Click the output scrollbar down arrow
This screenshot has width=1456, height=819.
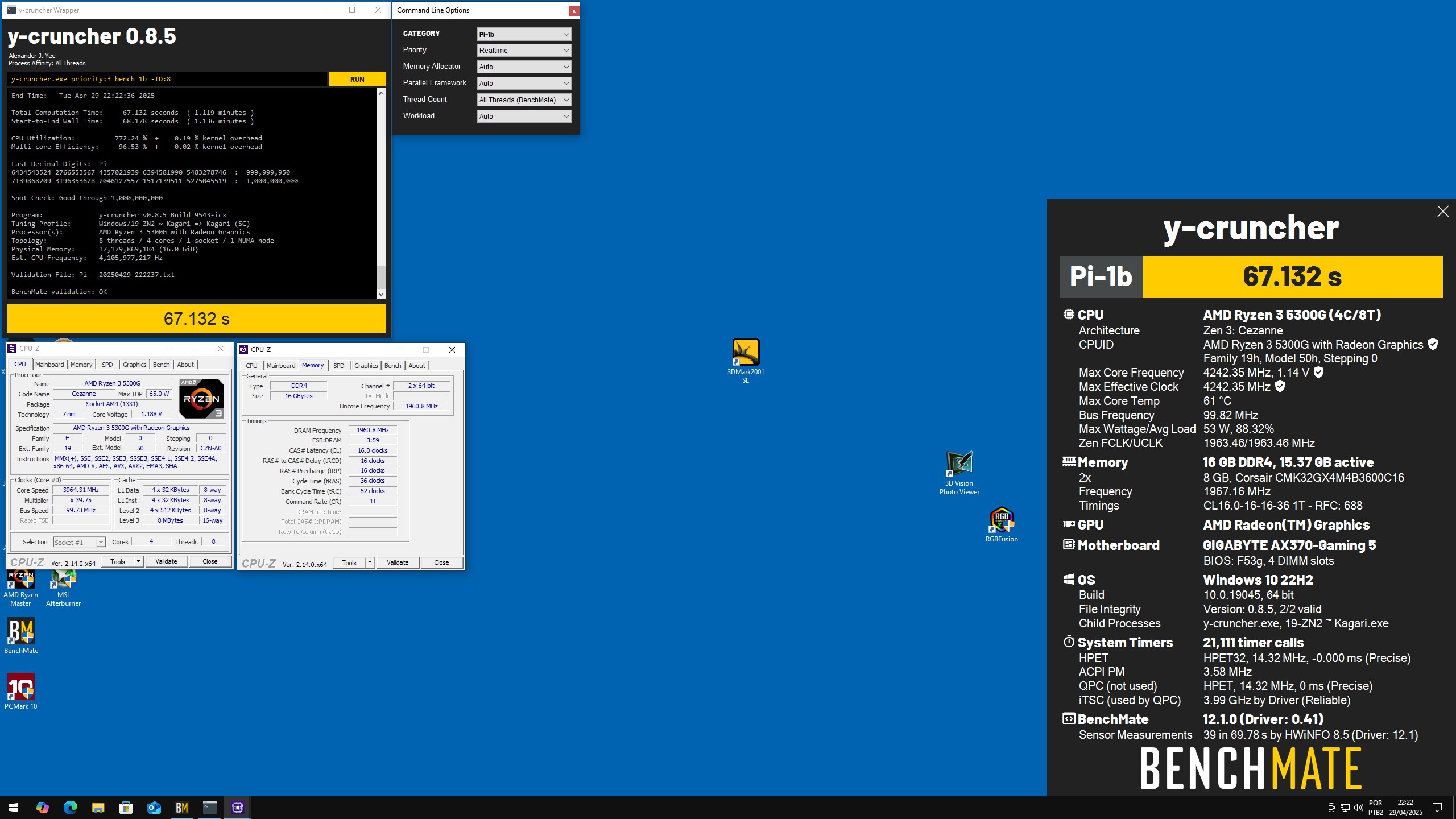tap(381, 295)
